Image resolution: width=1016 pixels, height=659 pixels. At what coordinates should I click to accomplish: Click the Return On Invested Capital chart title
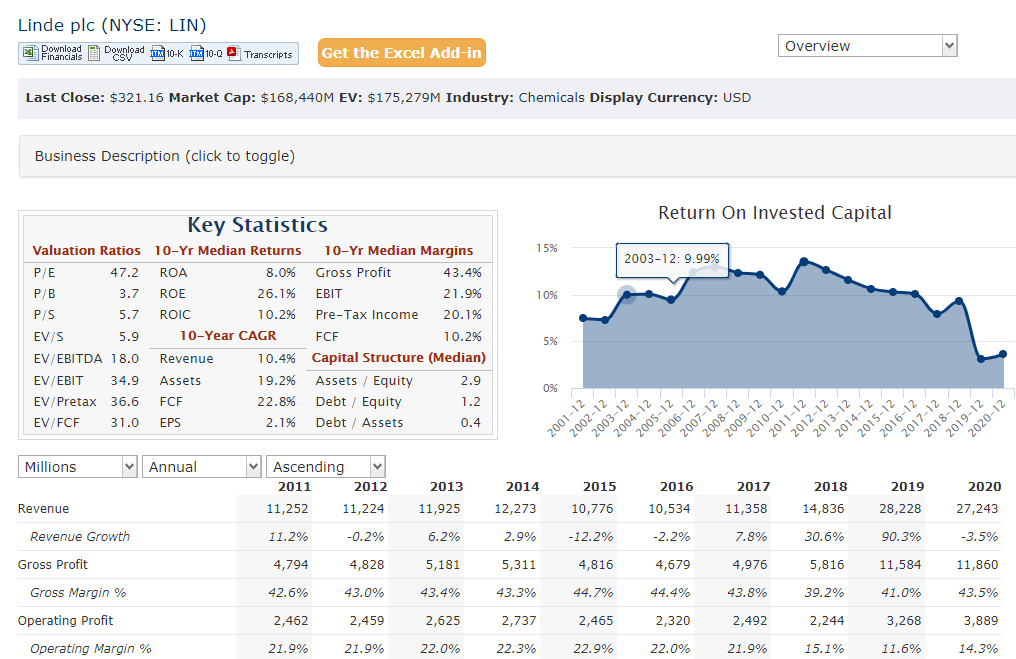point(775,213)
